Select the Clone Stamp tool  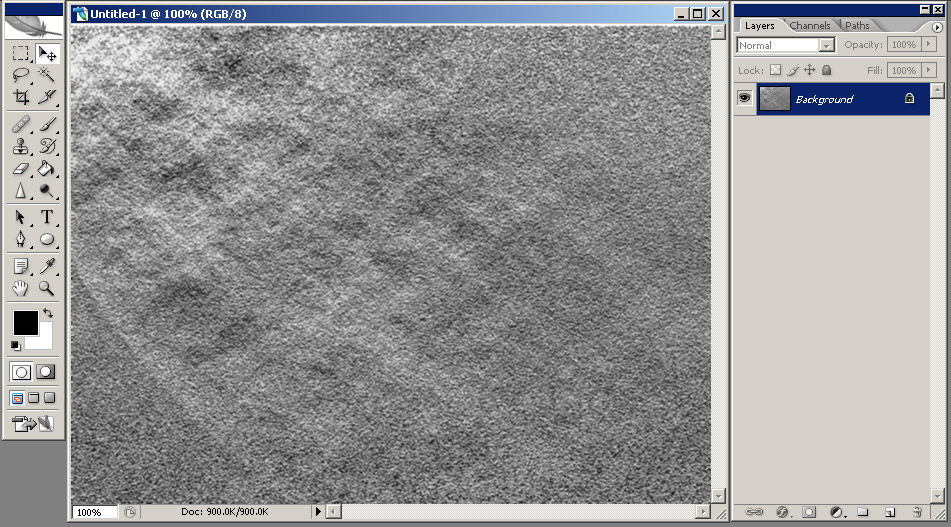21,146
